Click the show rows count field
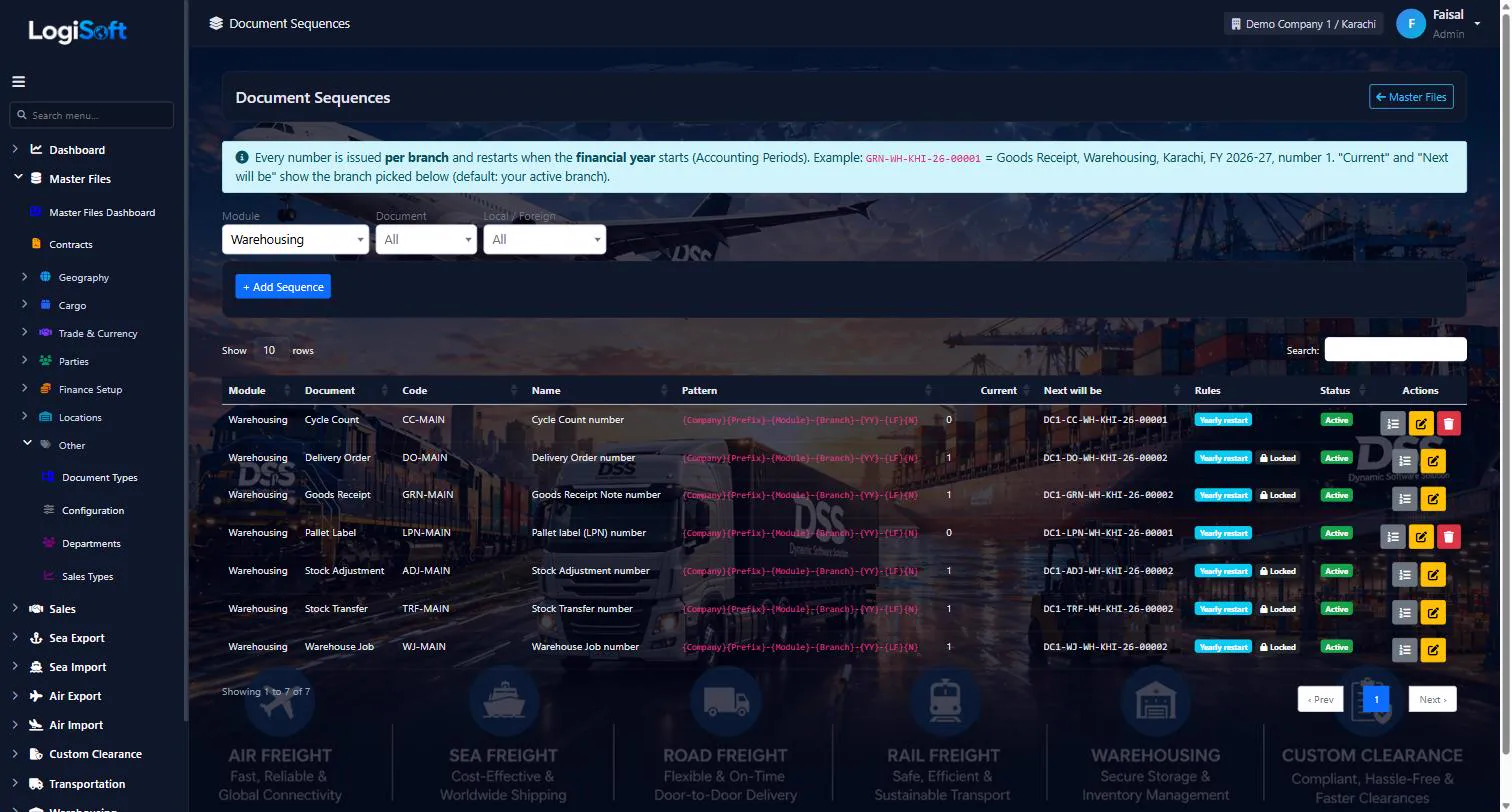 (269, 350)
